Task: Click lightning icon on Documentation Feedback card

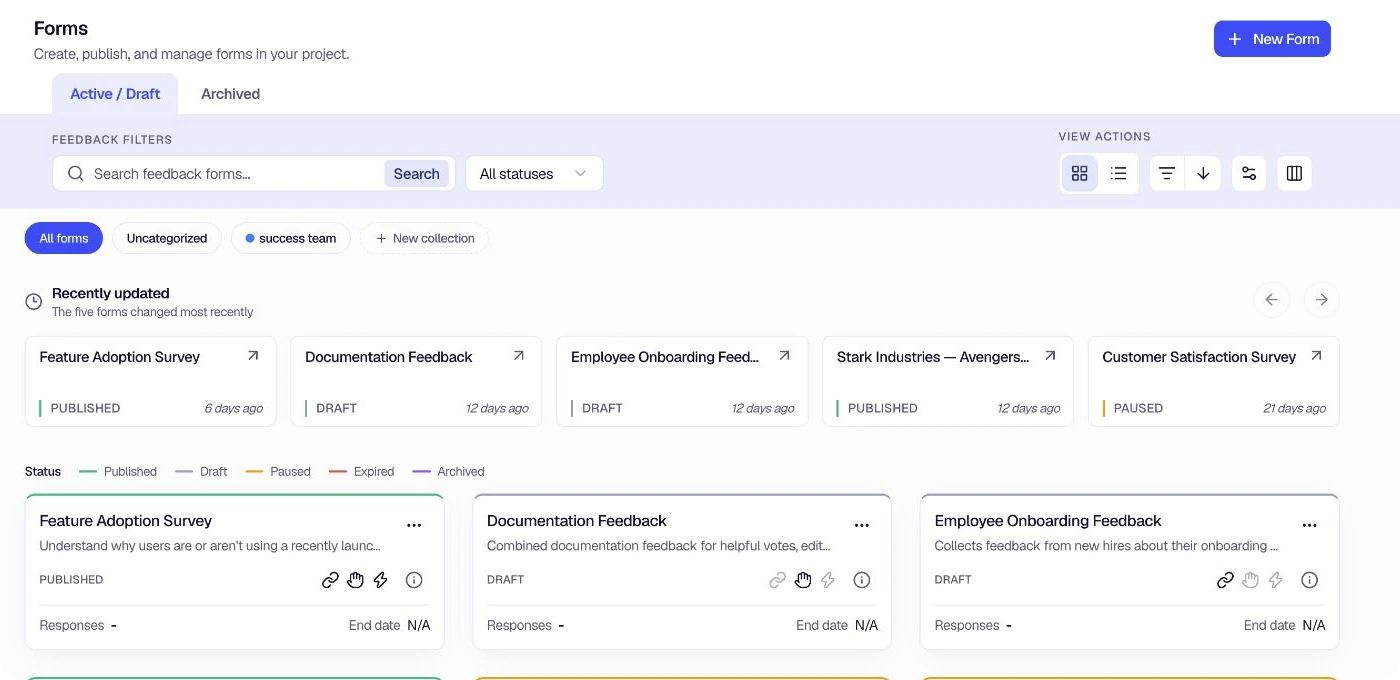Action: (x=828, y=580)
